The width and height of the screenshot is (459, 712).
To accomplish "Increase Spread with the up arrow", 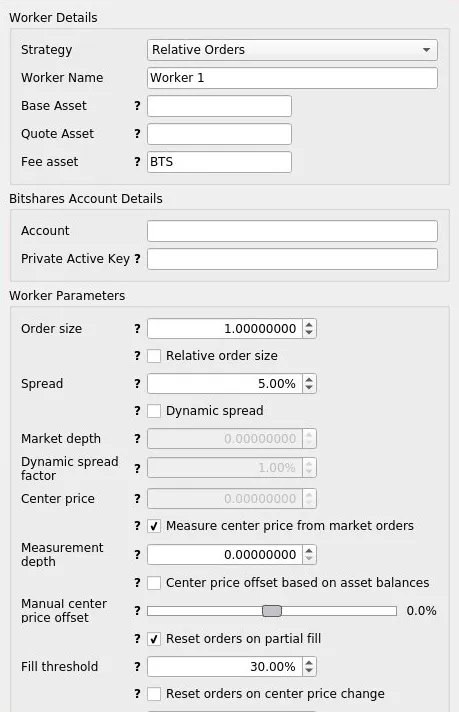I will (309, 380).
